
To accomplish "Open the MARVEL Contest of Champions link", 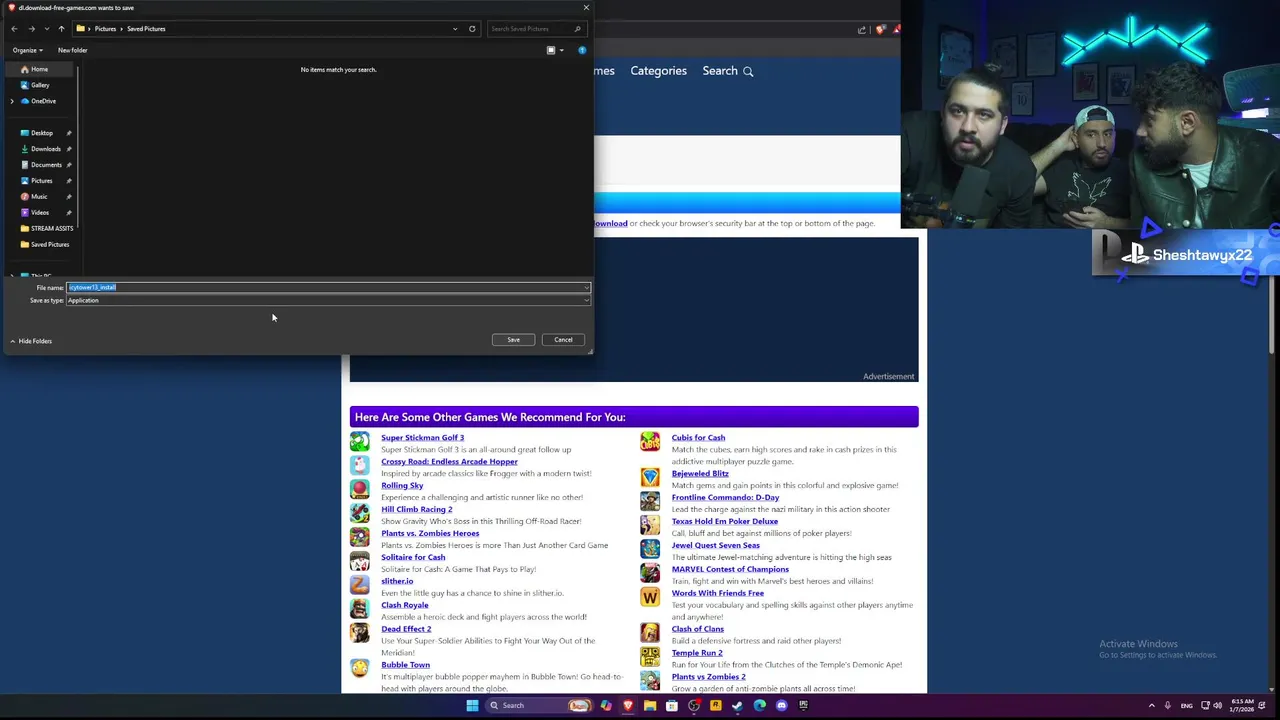I will [x=730, y=570].
